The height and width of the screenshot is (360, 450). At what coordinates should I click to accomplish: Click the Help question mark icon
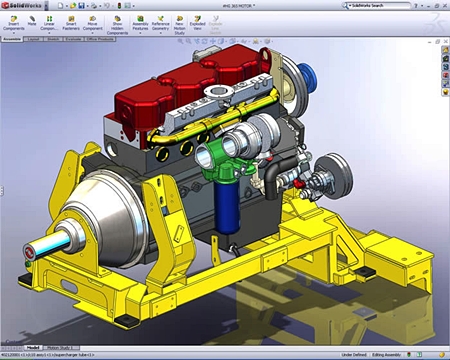click(416, 6)
